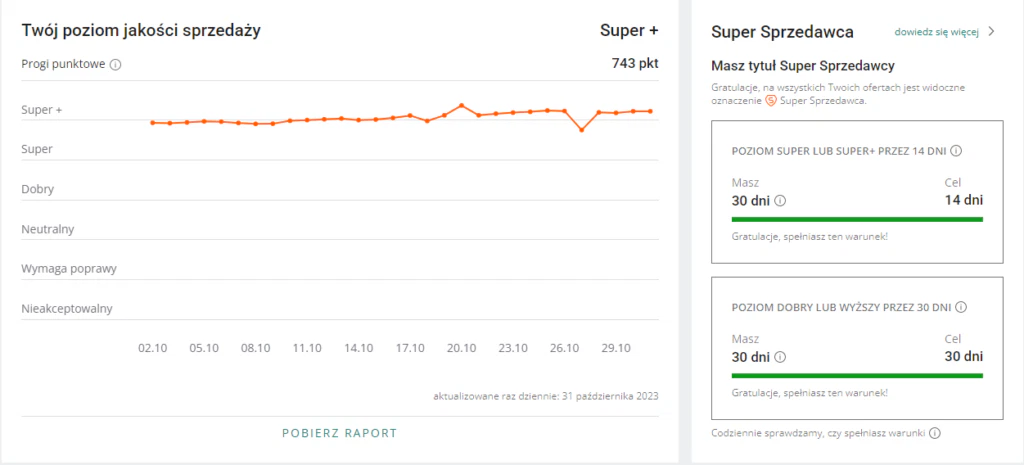Click the 743 pkt score value

click(x=635, y=63)
